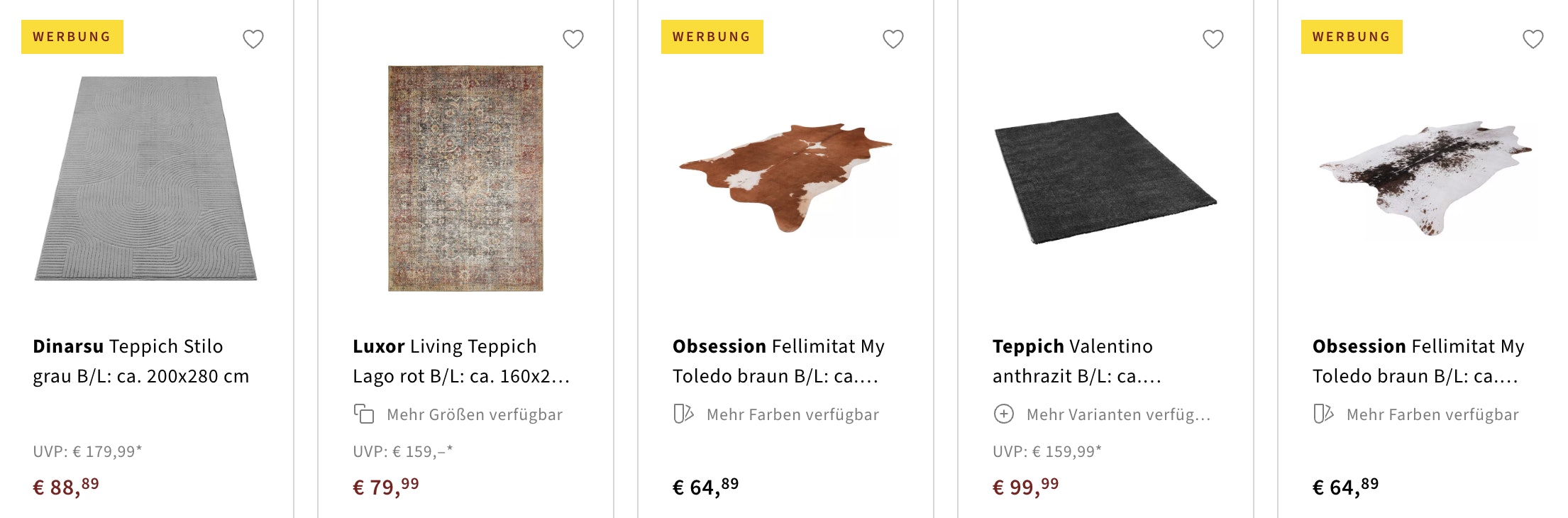The width and height of the screenshot is (1568, 518).
Task: Click the heart on Luxor Living Lago
Action: coord(573,39)
